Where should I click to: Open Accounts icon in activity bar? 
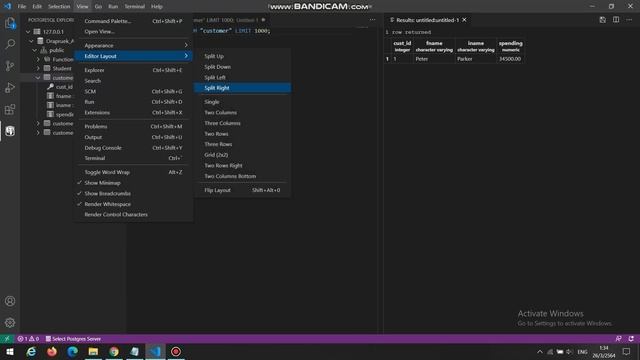click(x=10, y=301)
